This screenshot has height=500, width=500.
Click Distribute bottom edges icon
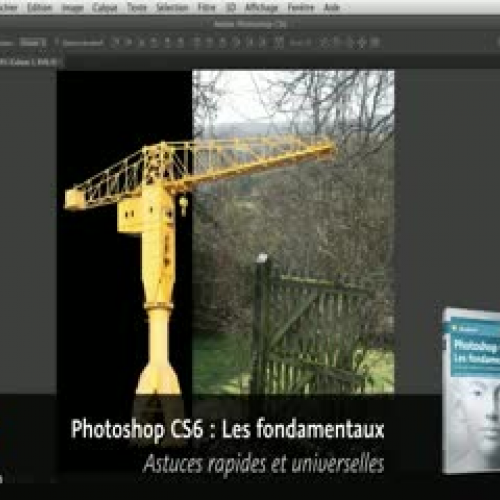point(223,42)
